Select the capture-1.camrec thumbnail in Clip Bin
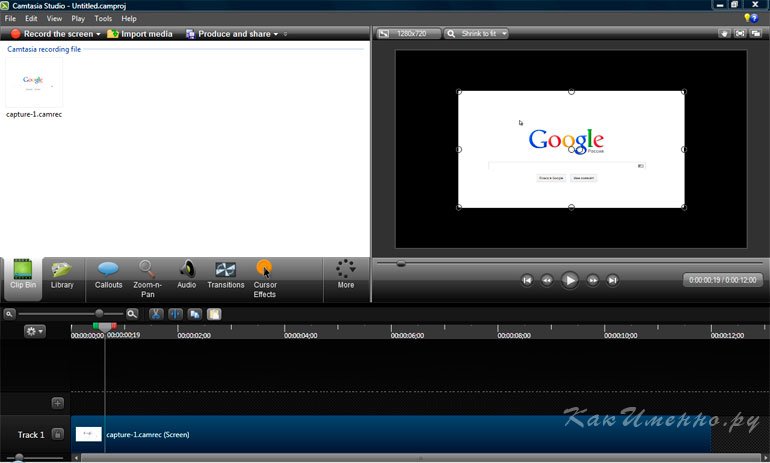This screenshot has width=770, height=463. (x=34, y=82)
